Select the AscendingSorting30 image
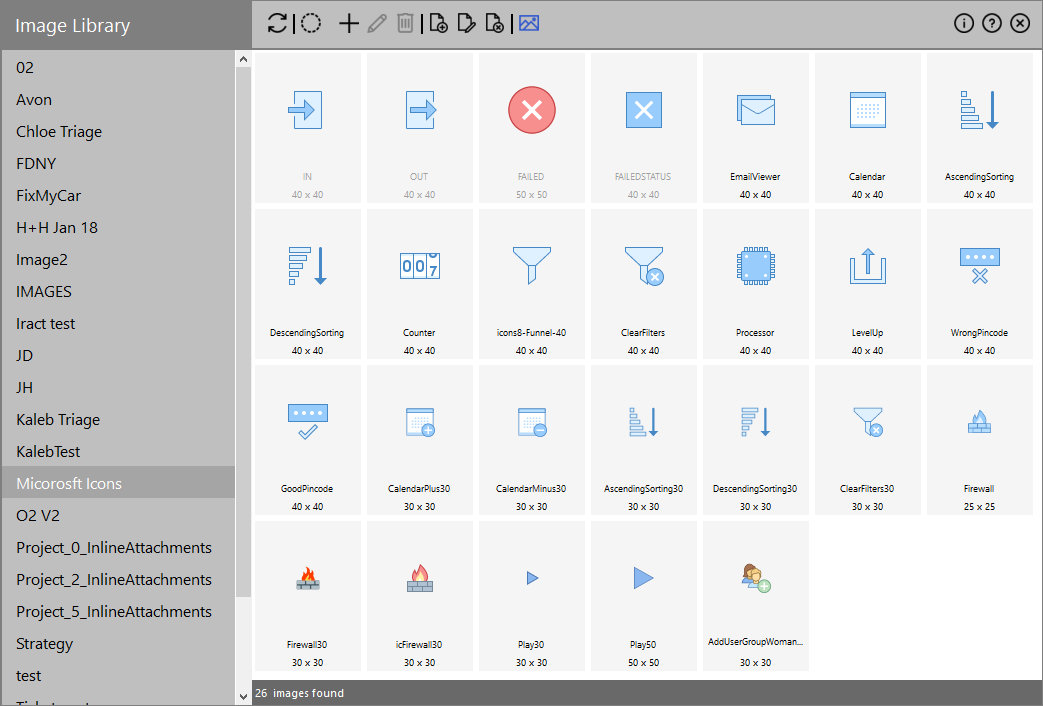Screen dimensions: 1043x706 (644, 440)
